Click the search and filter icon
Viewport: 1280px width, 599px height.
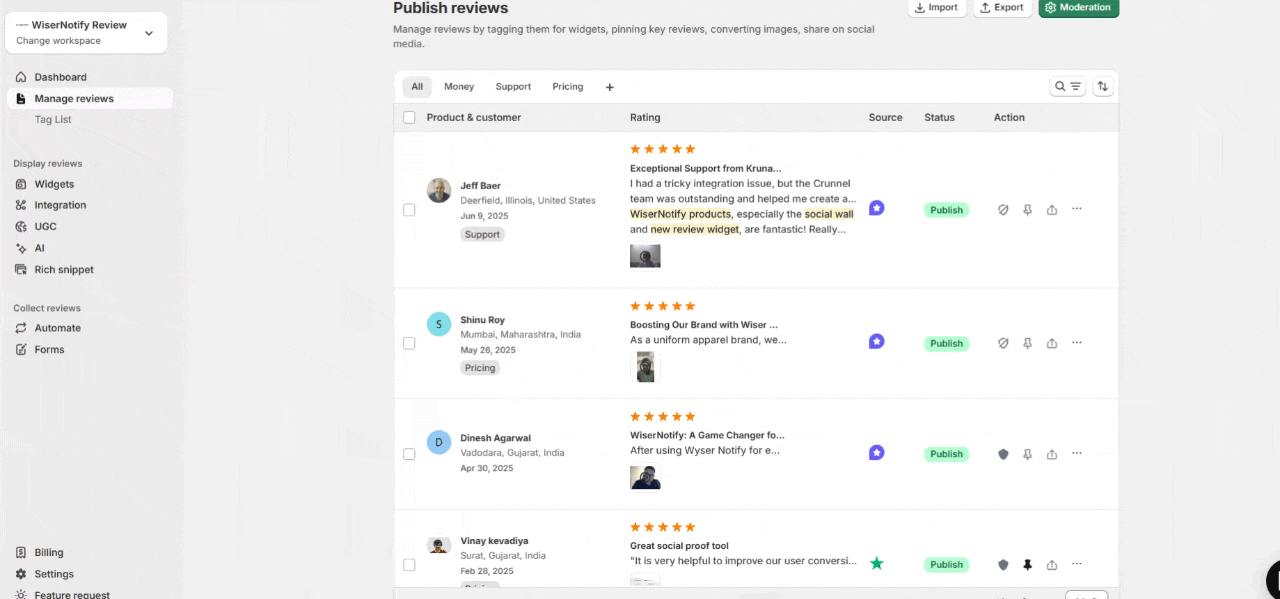point(1067,87)
